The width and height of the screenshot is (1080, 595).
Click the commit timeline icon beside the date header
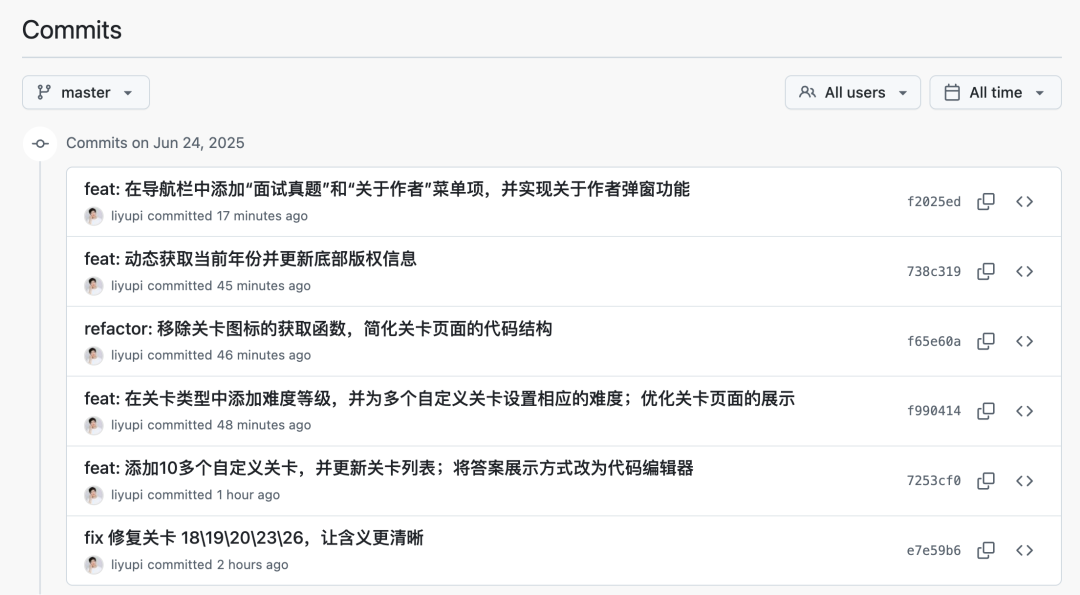coord(39,143)
